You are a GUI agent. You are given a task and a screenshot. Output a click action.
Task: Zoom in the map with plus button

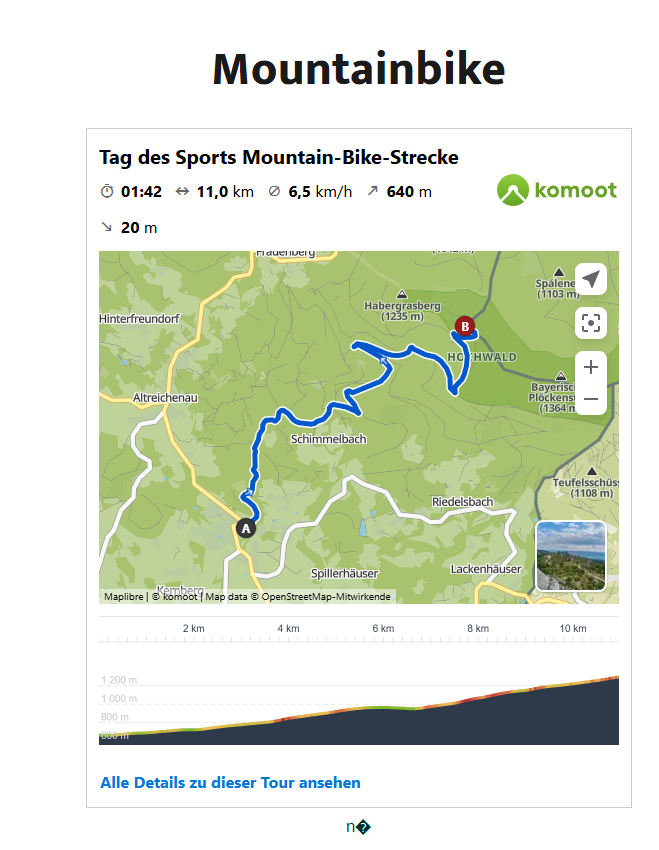591,367
